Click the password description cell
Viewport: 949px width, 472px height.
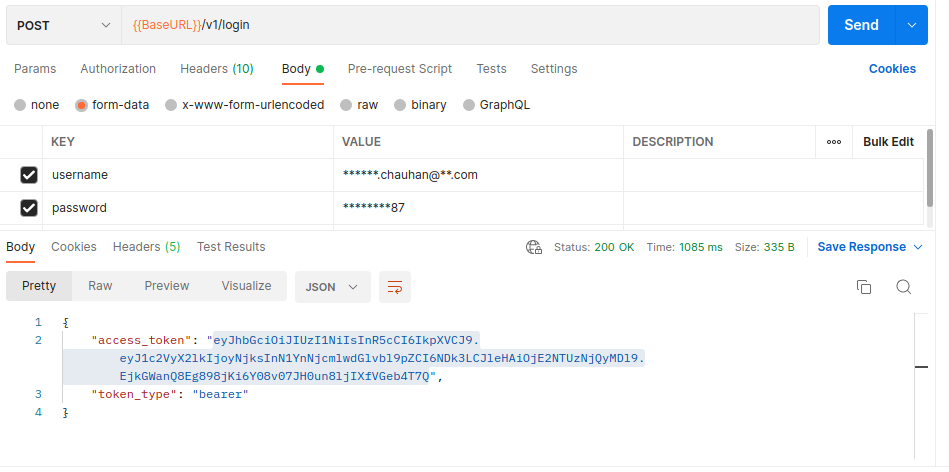(x=773, y=208)
